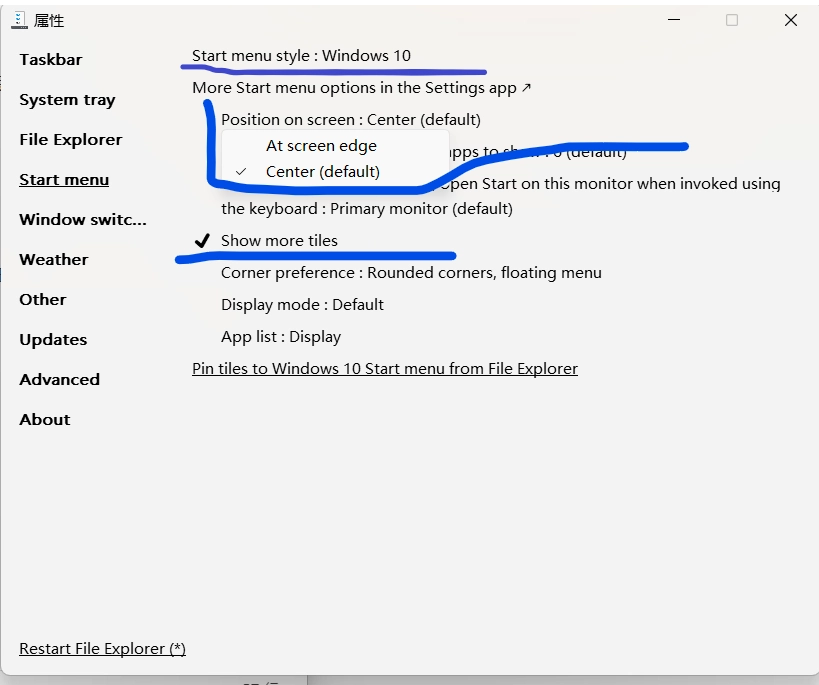Open the Advanced settings section
The width and height of the screenshot is (819, 685).
click(x=59, y=380)
